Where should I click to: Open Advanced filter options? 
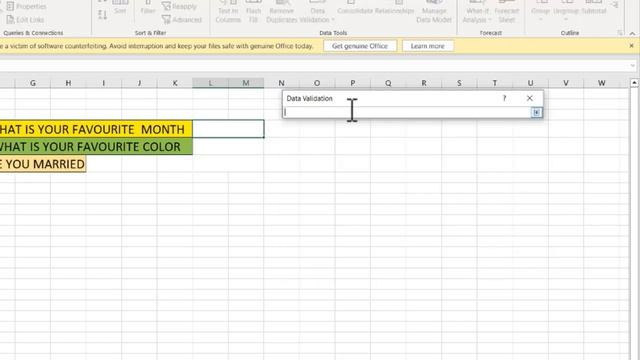point(182,20)
